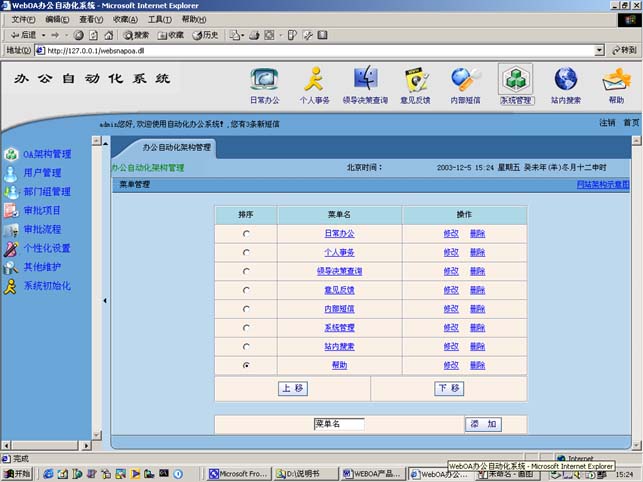Open the 收藏(A) favorites menu
Viewport: 643px width, 482px height.
pyautogui.click(x=126, y=19)
